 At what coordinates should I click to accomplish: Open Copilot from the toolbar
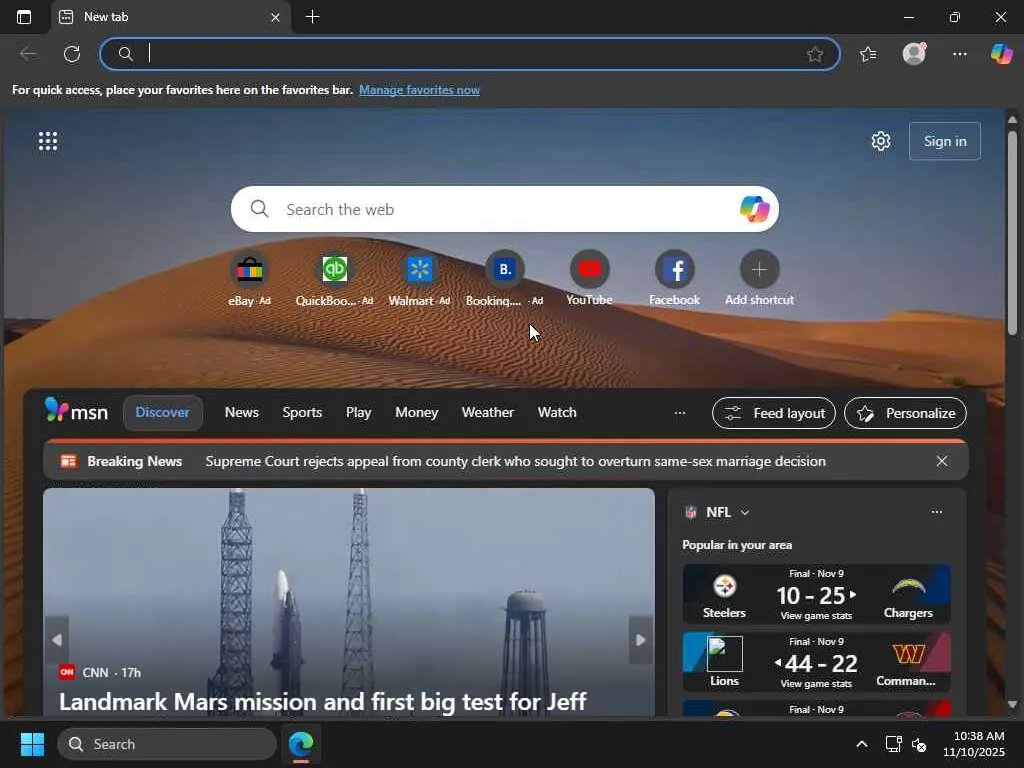pyautogui.click(x=1001, y=54)
